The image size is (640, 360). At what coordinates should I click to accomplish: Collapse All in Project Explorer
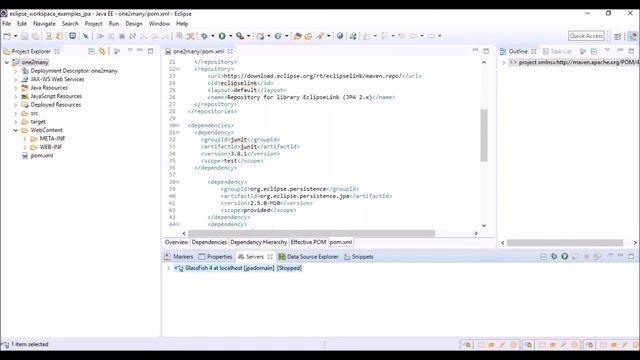coord(91,51)
